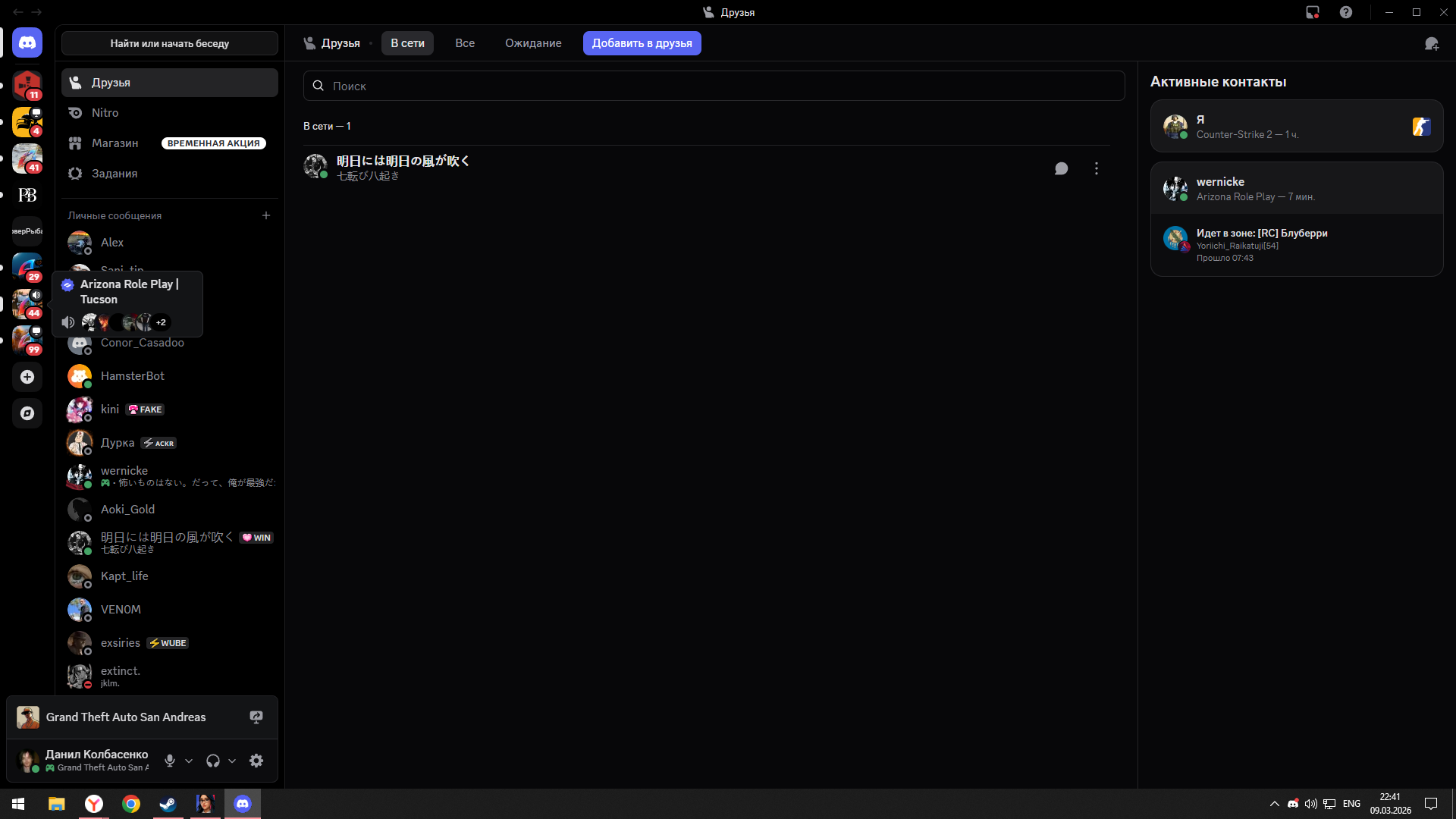
Task: Open Discord home direct messages icon
Action: pyautogui.click(x=27, y=43)
